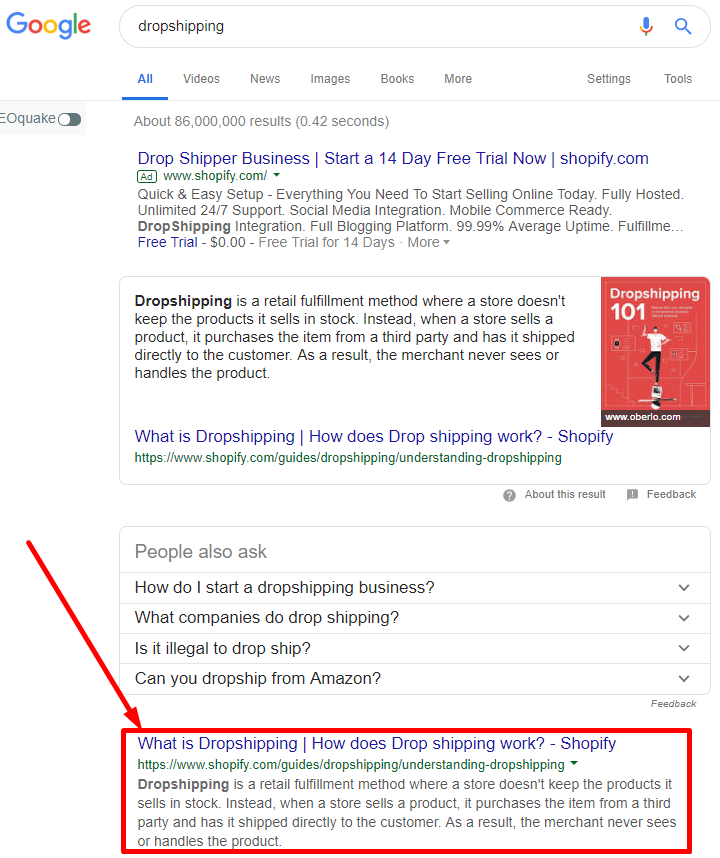Open the More dropdown in search tabs
Viewport: 720px width, 858px height.
tap(458, 79)
